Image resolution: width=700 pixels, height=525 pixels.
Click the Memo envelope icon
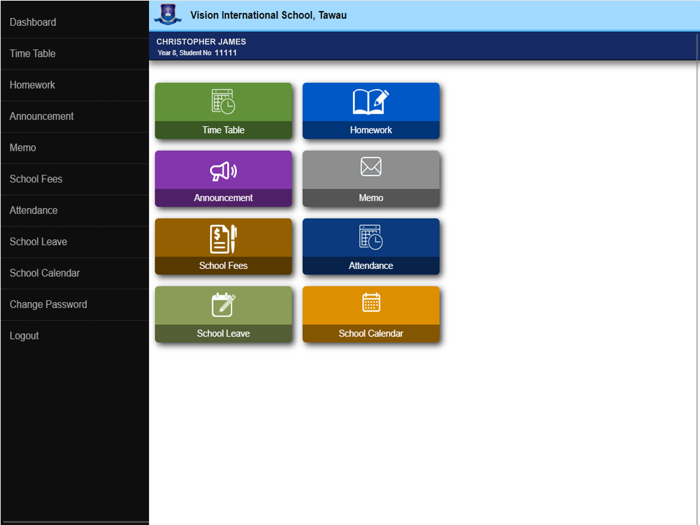tap(371, 167)
